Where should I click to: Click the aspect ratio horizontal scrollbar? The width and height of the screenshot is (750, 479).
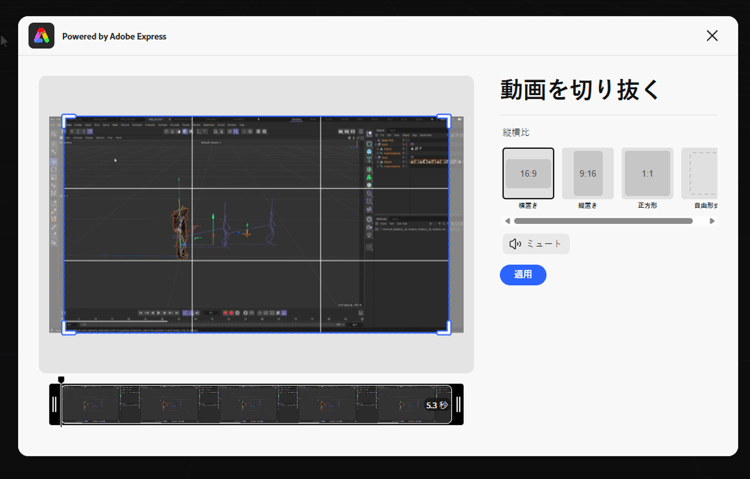pos(603,221)
